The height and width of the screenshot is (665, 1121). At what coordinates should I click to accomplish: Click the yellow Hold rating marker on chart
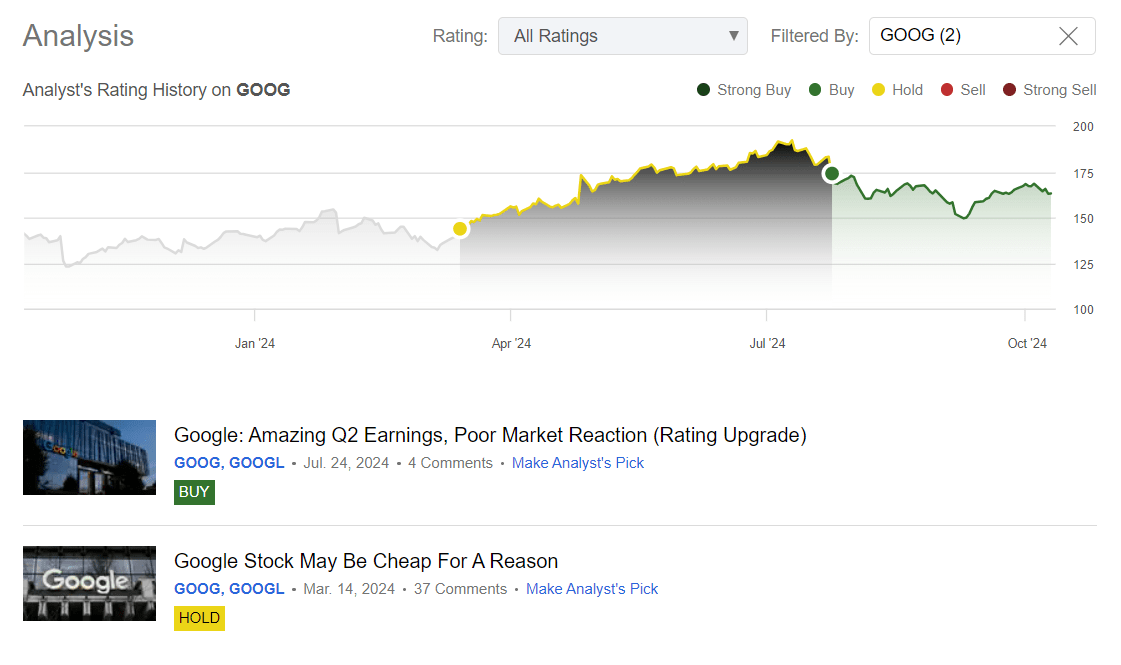tap(460, 229)
